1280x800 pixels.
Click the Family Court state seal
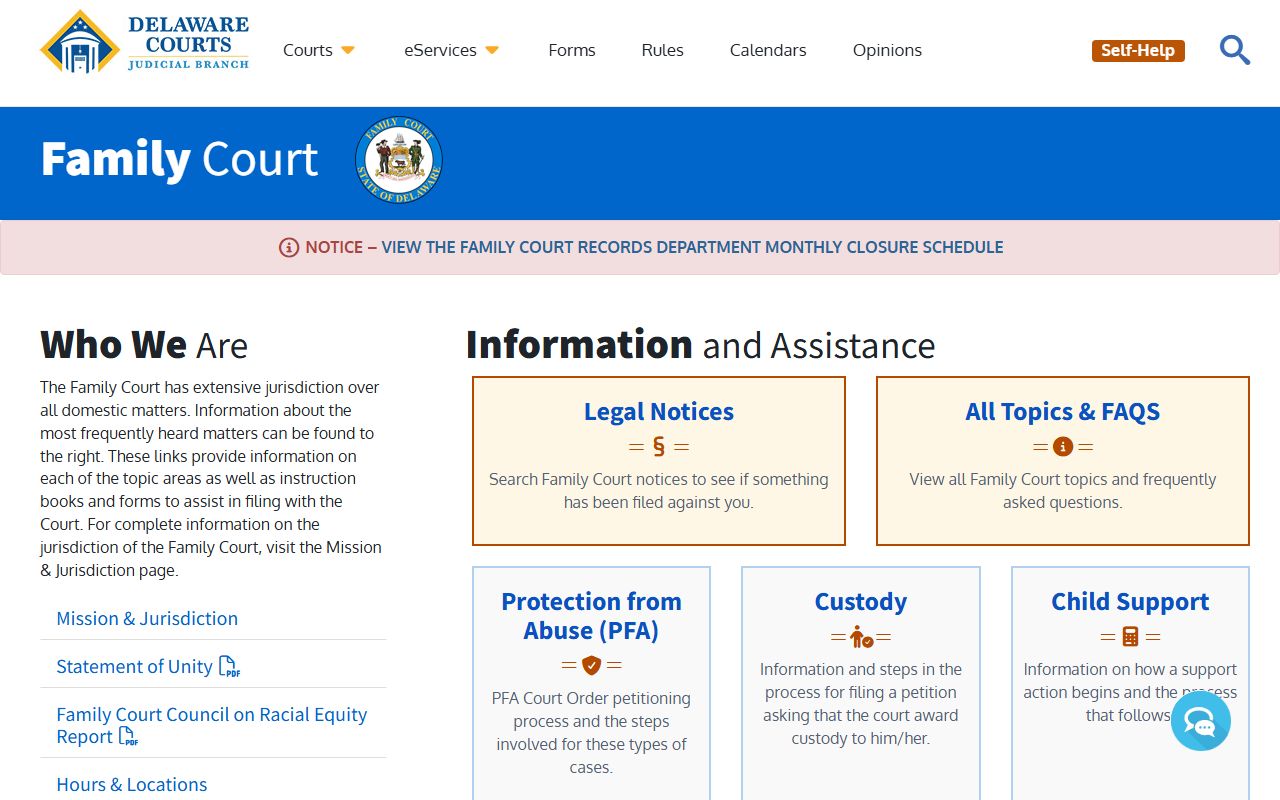399,160
